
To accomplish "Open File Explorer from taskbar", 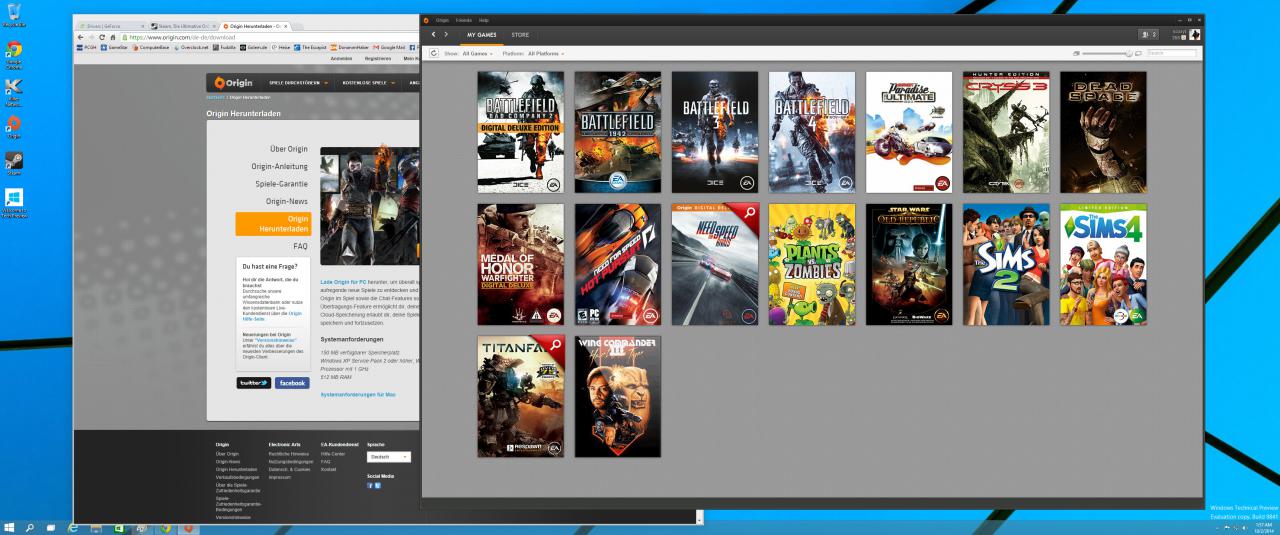I will point(96,527).
